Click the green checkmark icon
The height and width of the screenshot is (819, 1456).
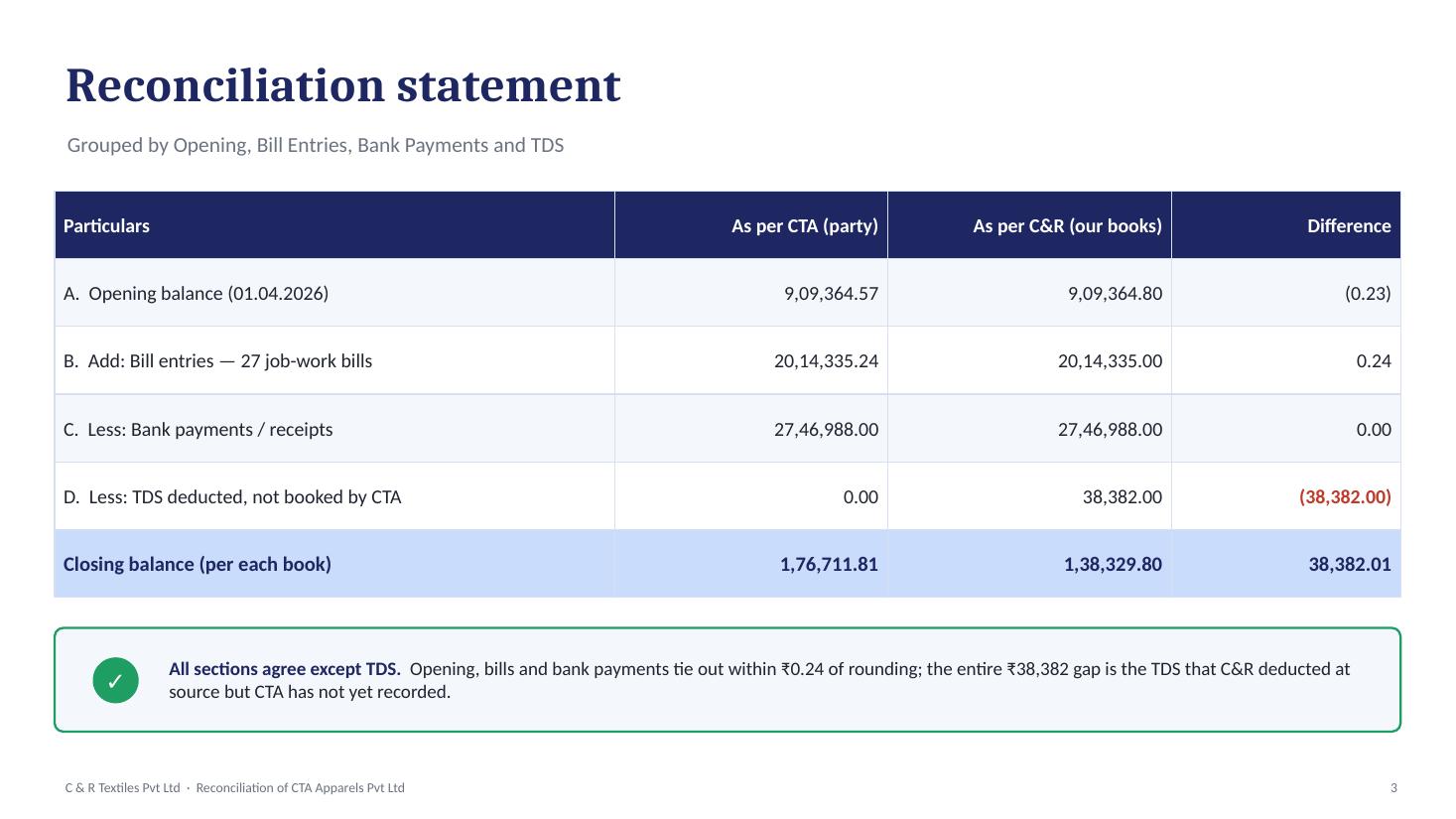115,680
